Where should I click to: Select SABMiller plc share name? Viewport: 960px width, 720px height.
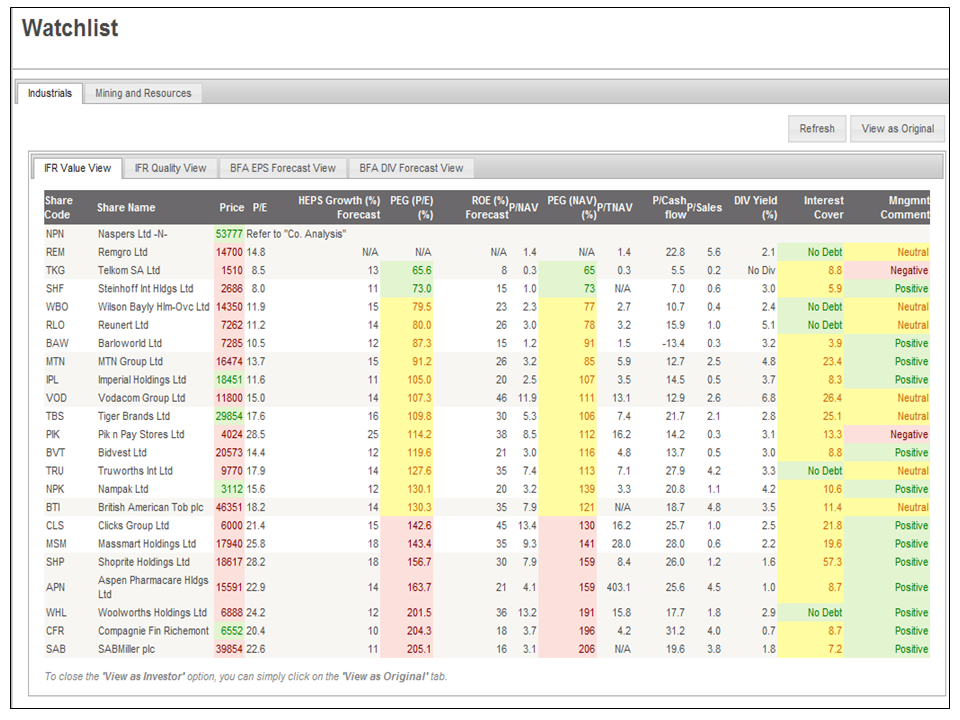click(x=126, y=649)
